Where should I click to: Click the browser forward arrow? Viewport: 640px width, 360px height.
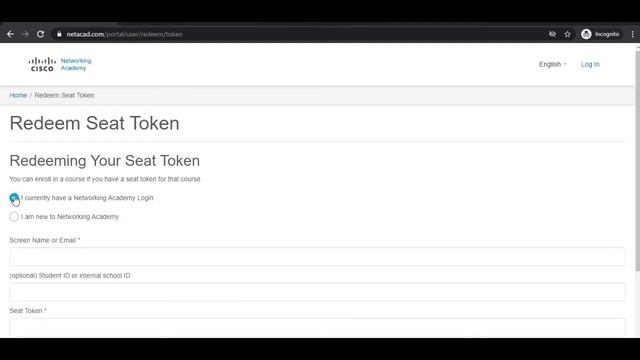(25, 34)
